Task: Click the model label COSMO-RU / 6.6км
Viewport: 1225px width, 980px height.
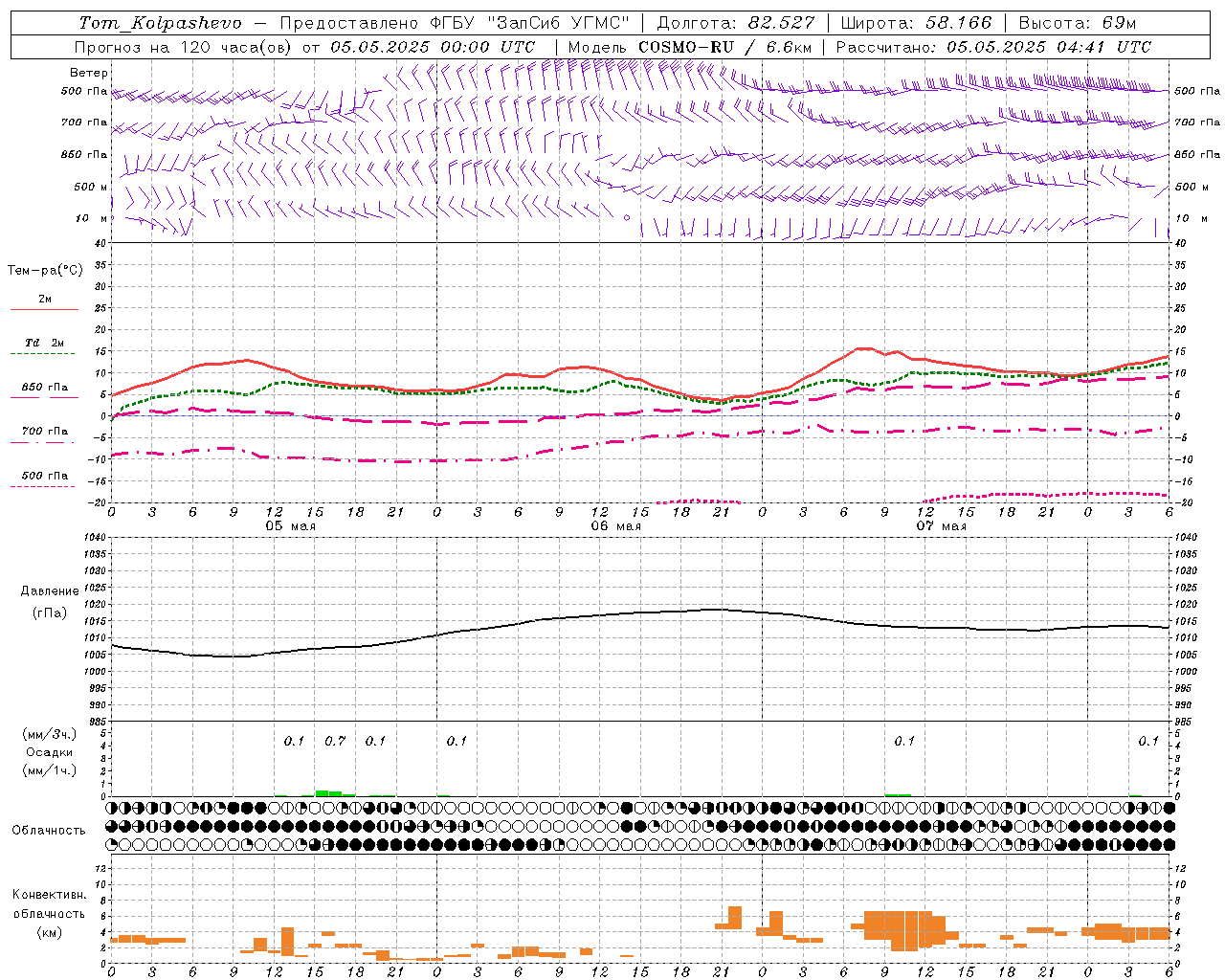Action: [725, 47]
